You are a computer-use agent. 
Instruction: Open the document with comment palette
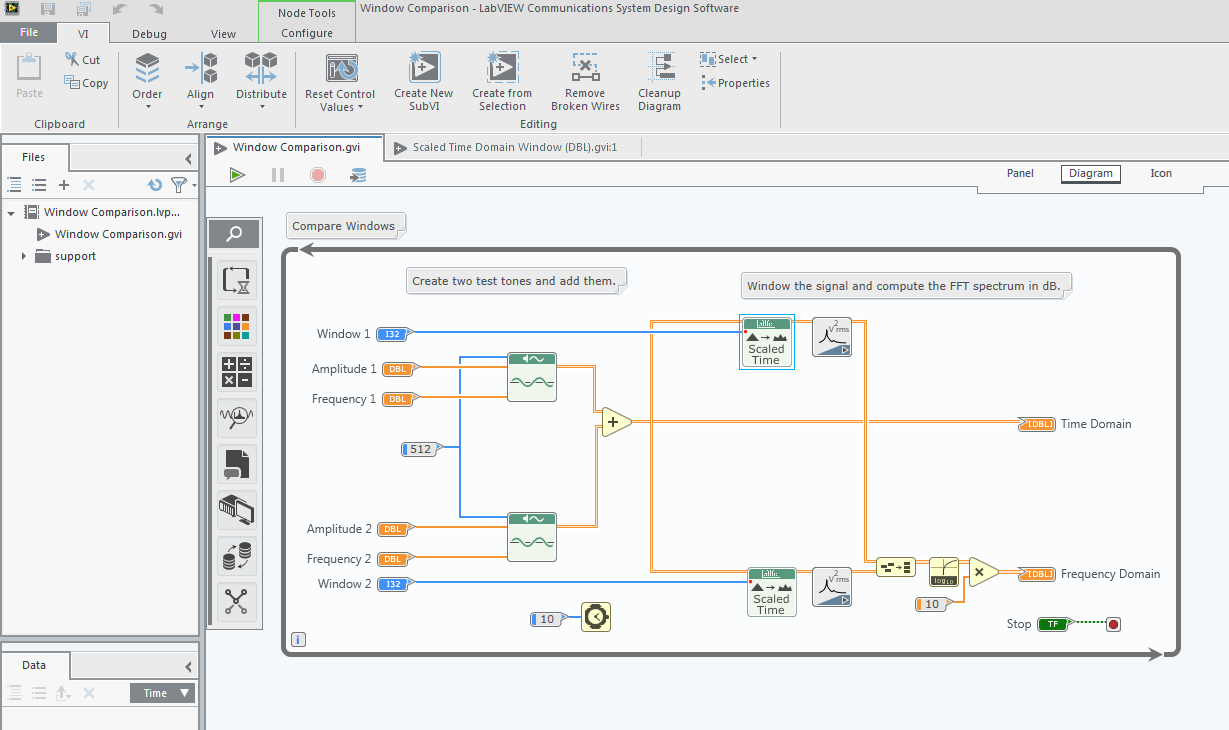tap(237, 464)
